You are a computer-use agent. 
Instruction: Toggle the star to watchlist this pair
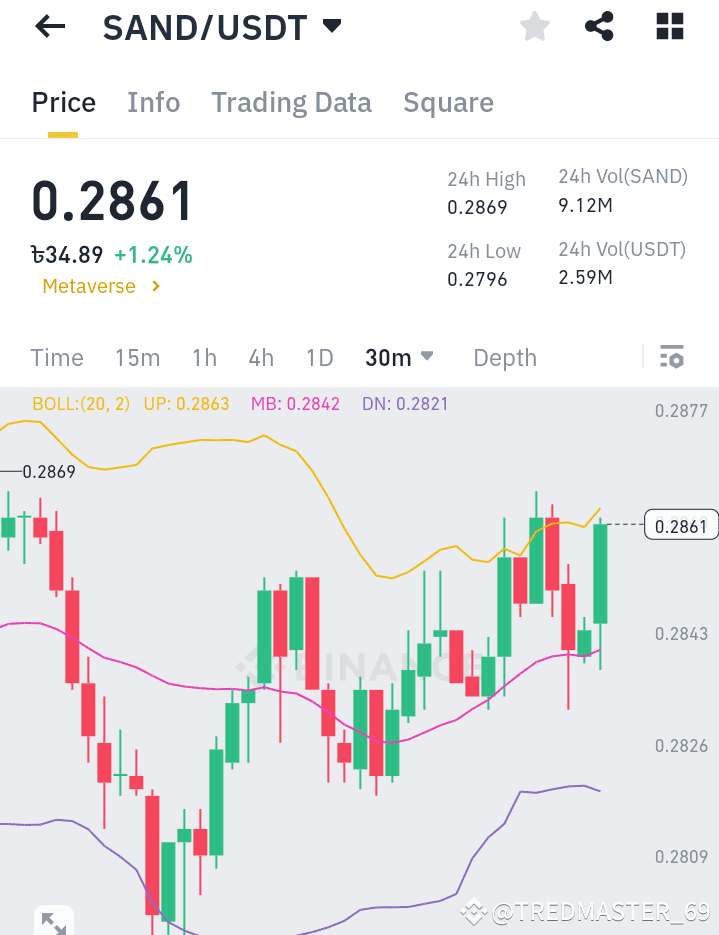coord(534,27)
